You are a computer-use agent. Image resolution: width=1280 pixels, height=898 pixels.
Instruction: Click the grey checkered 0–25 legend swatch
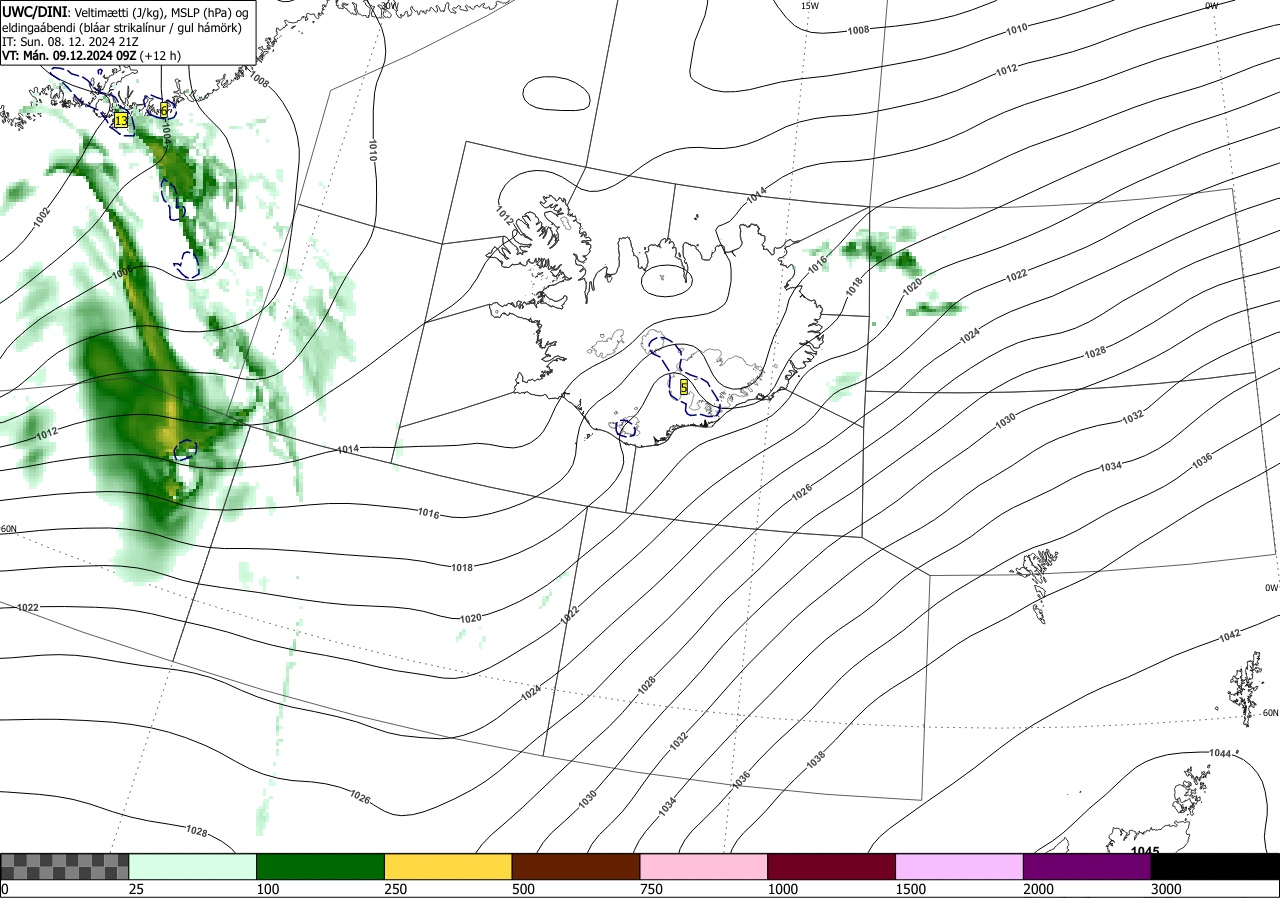[x=65, y=866]
